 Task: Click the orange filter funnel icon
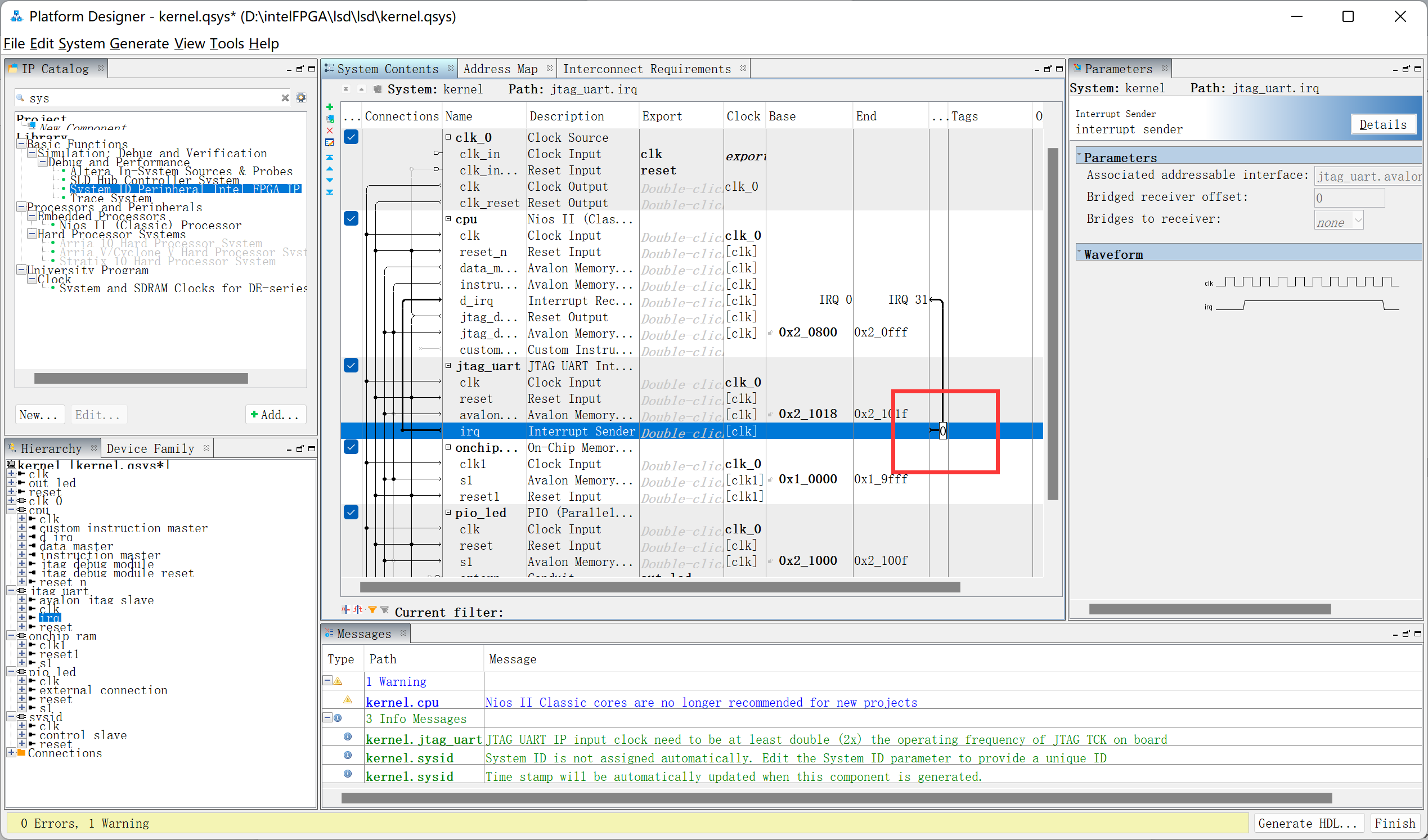[372, 610]
